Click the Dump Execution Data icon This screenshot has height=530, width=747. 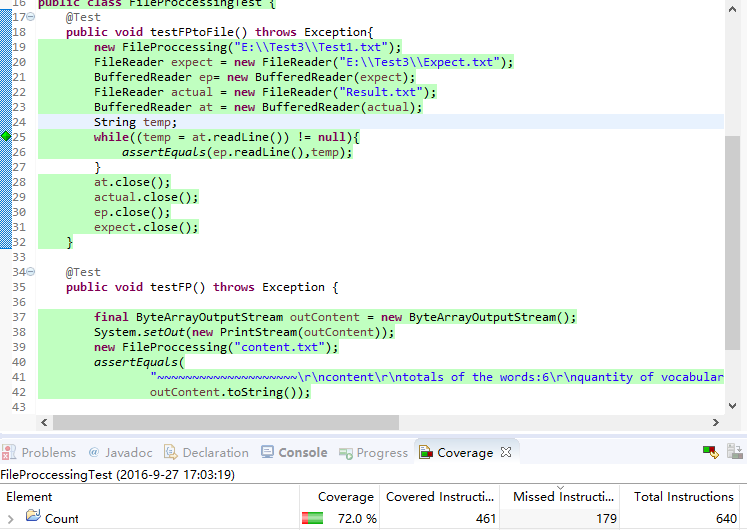735,452
